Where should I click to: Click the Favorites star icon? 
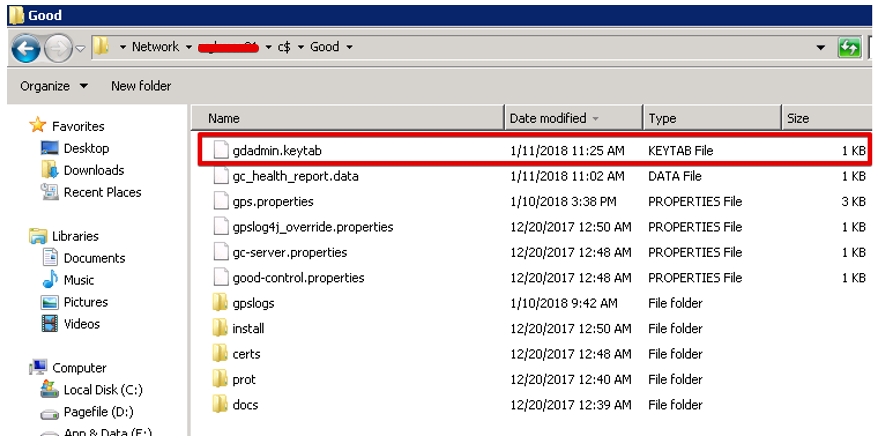click(38, 126)
